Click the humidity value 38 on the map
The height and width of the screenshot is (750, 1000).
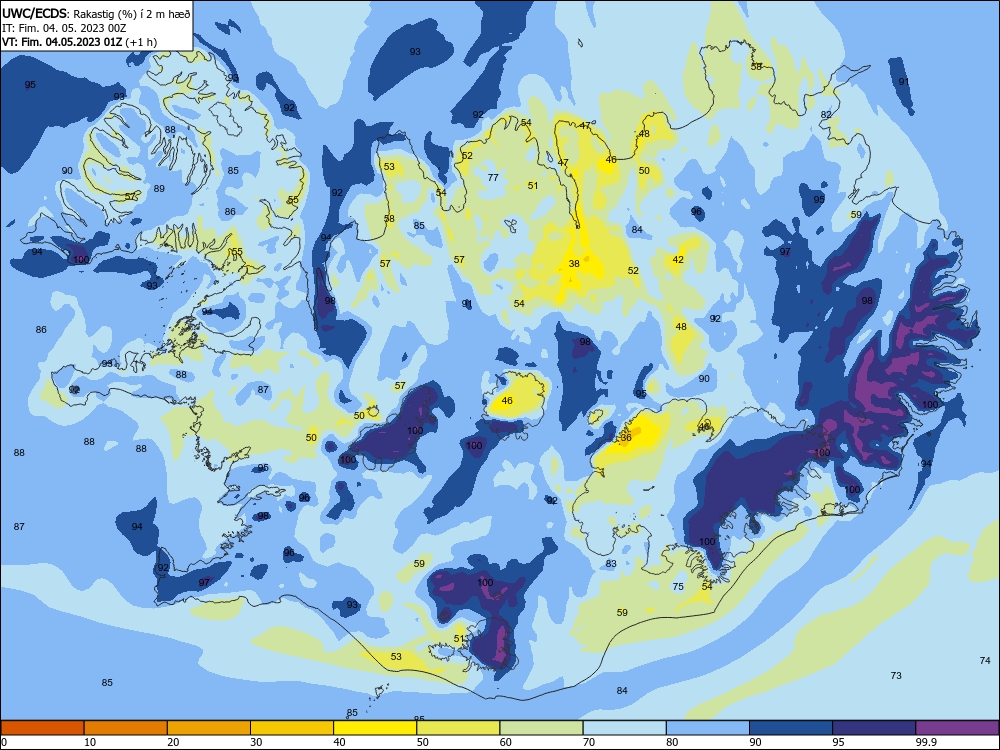coord(574,263)
